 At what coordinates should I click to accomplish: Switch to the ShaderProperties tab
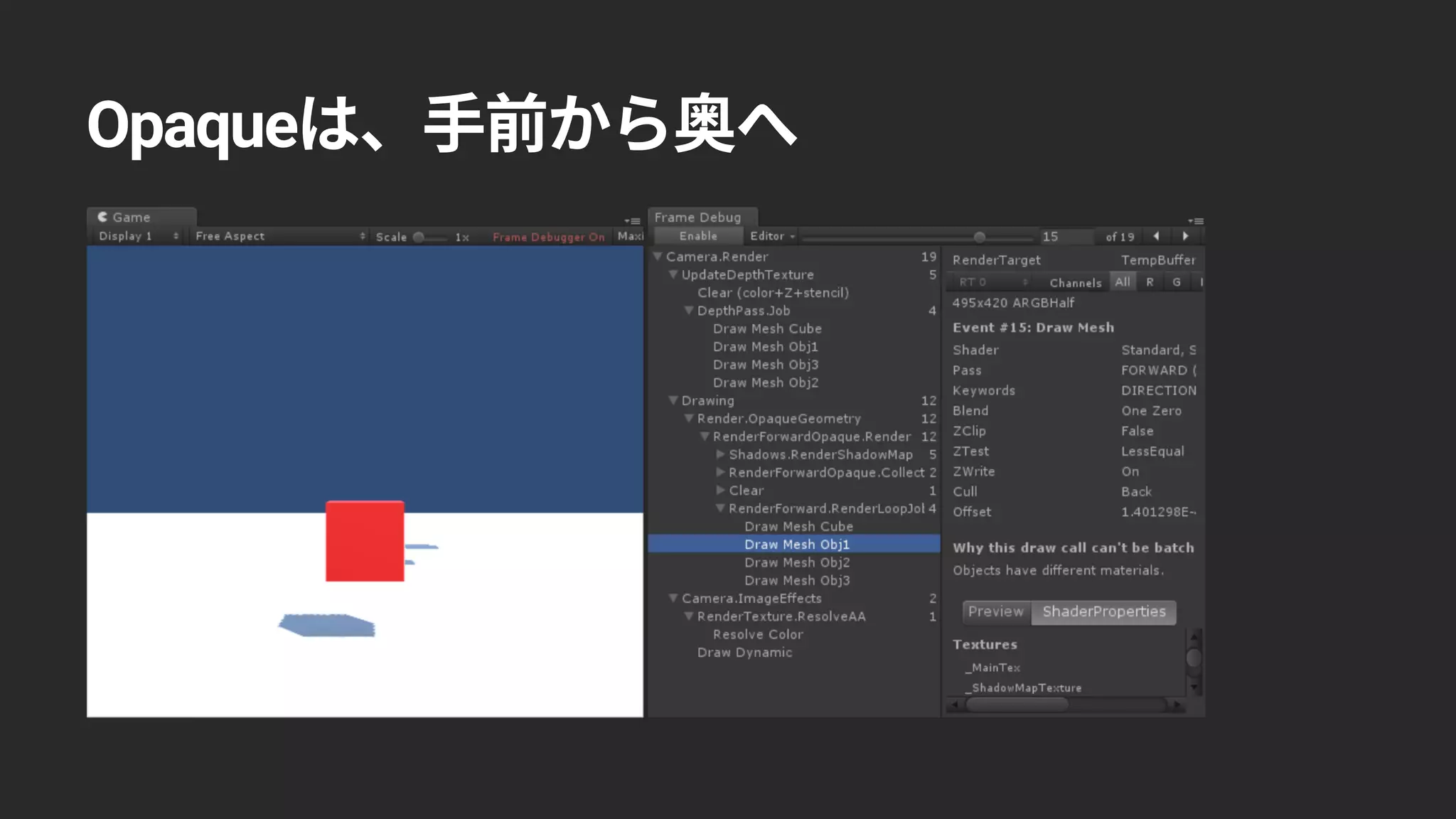[1103, 611]
